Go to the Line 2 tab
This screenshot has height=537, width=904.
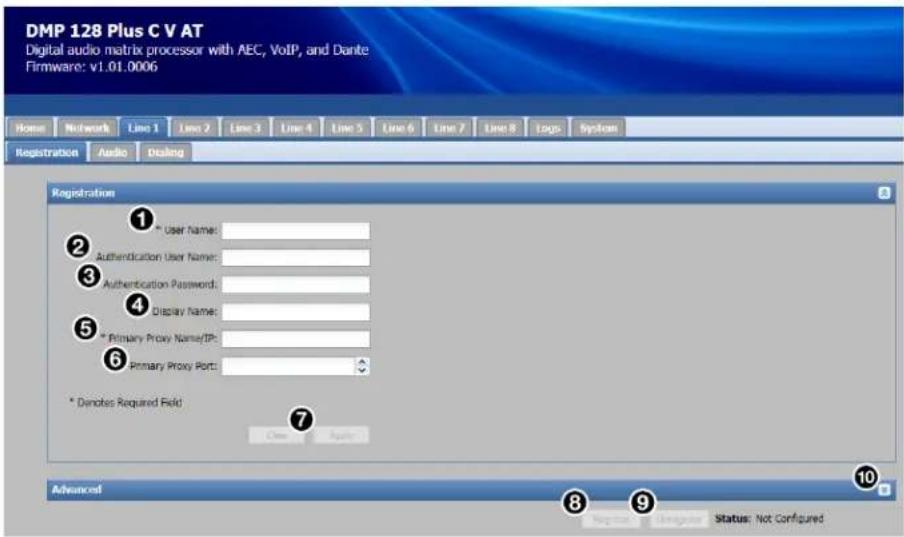click(x=194, y=127)
